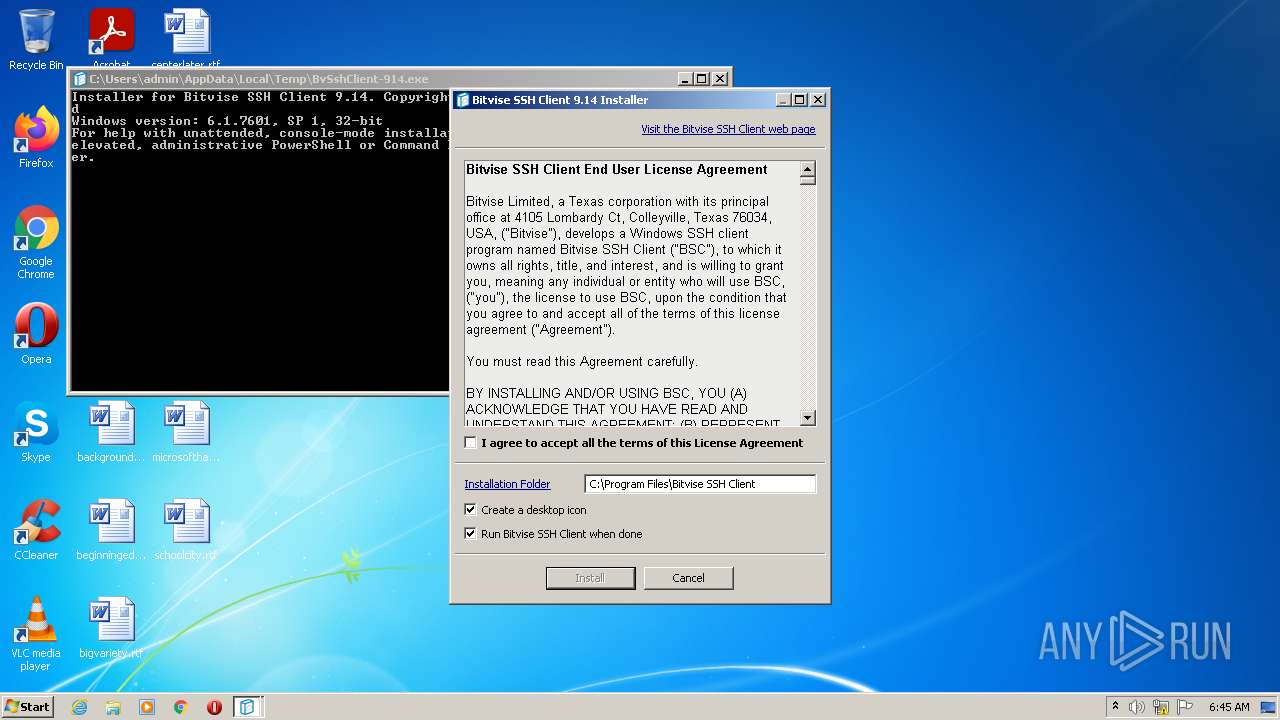Close the console window
Image resolution: width=1280 pixels, height=720 pixels.
click(719, 79)
